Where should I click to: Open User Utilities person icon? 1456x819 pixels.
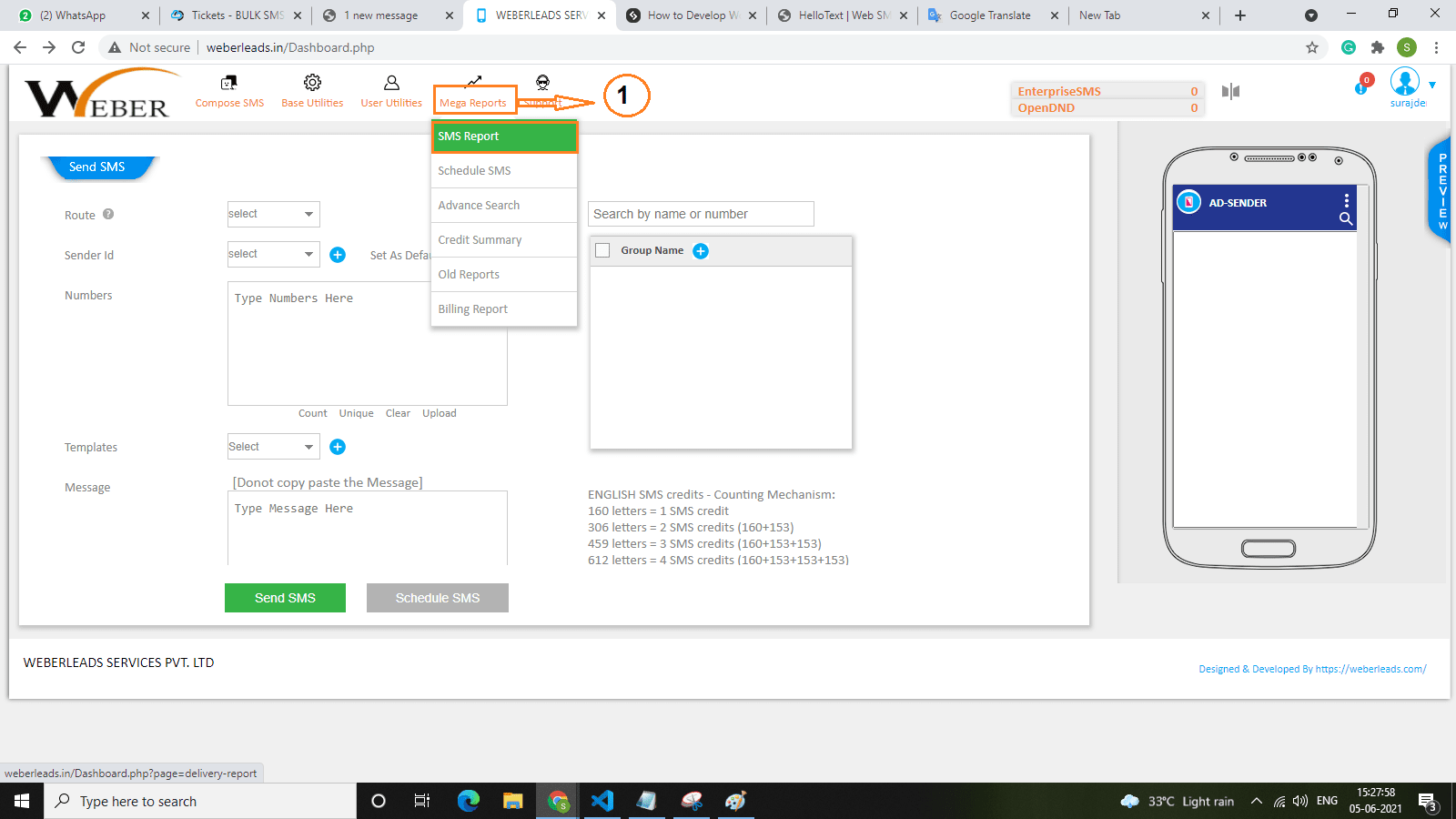[x=391, y=83]
